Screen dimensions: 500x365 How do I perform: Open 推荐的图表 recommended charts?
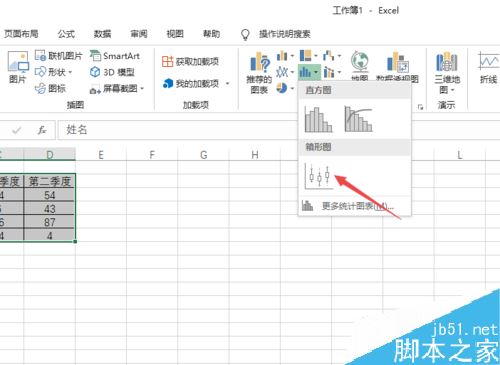(259, 73)
